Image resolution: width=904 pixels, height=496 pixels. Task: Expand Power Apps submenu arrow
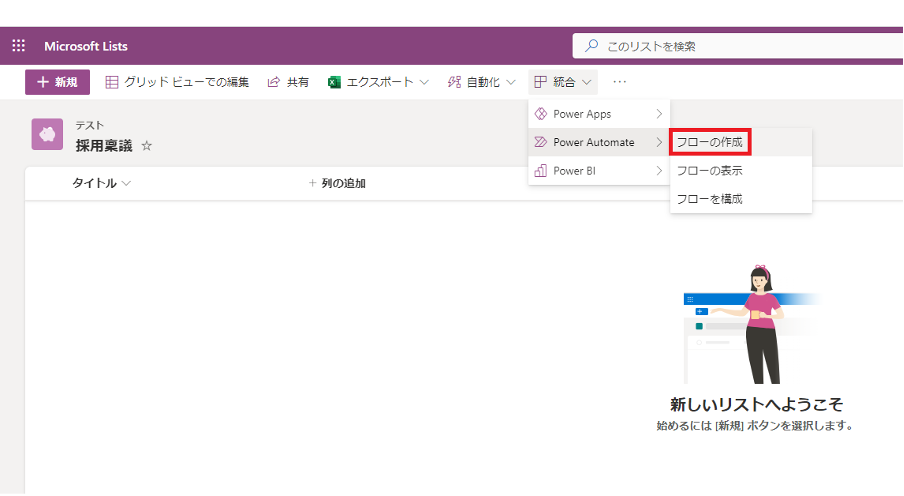659,114
